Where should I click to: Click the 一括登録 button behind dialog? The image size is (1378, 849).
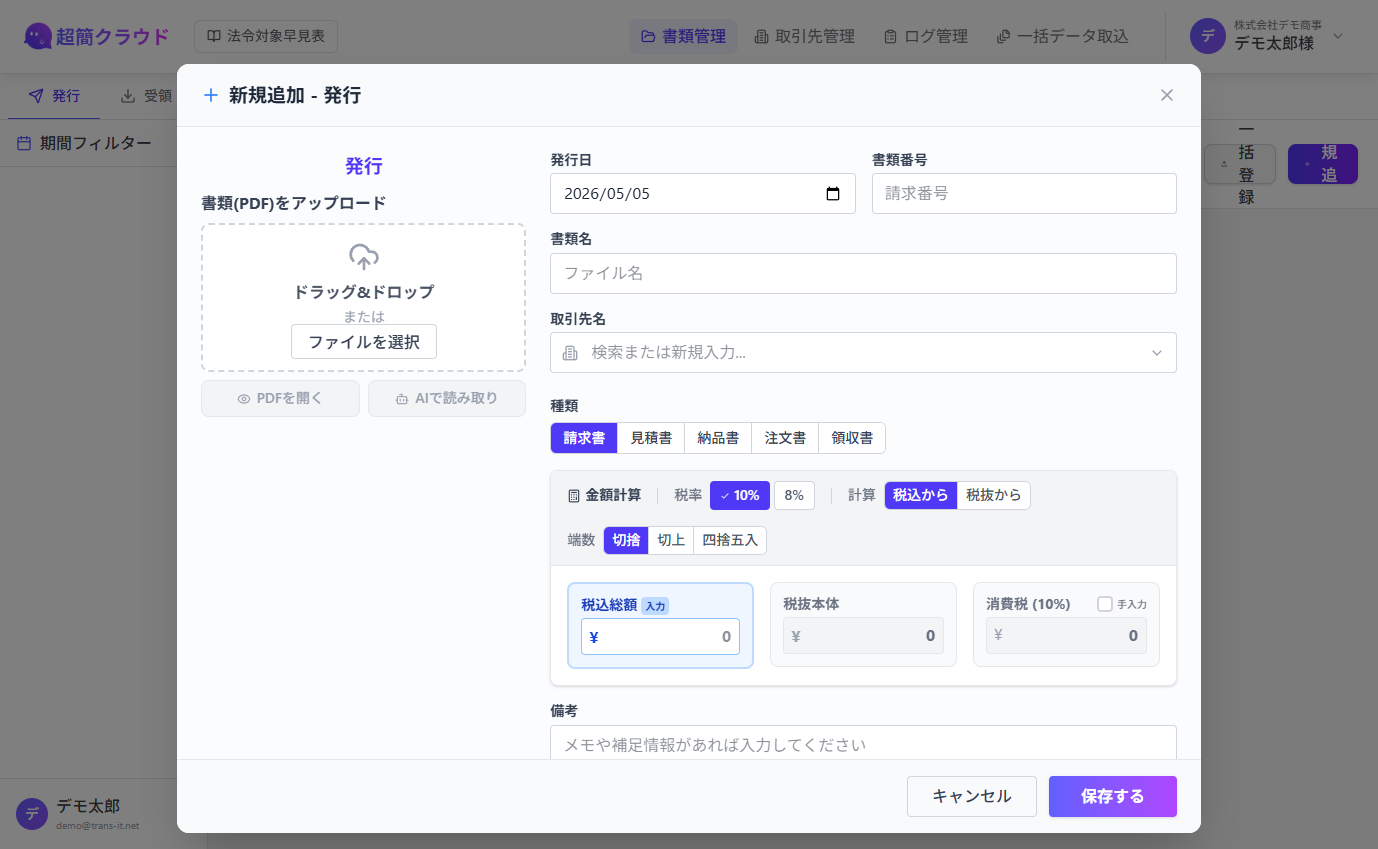(1240, 164)
